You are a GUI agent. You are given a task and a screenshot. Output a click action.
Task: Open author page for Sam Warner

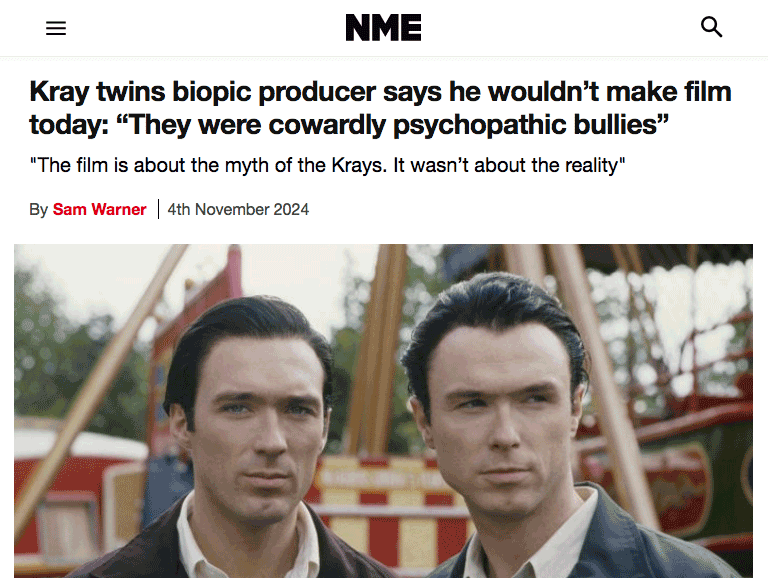point(99,209)
